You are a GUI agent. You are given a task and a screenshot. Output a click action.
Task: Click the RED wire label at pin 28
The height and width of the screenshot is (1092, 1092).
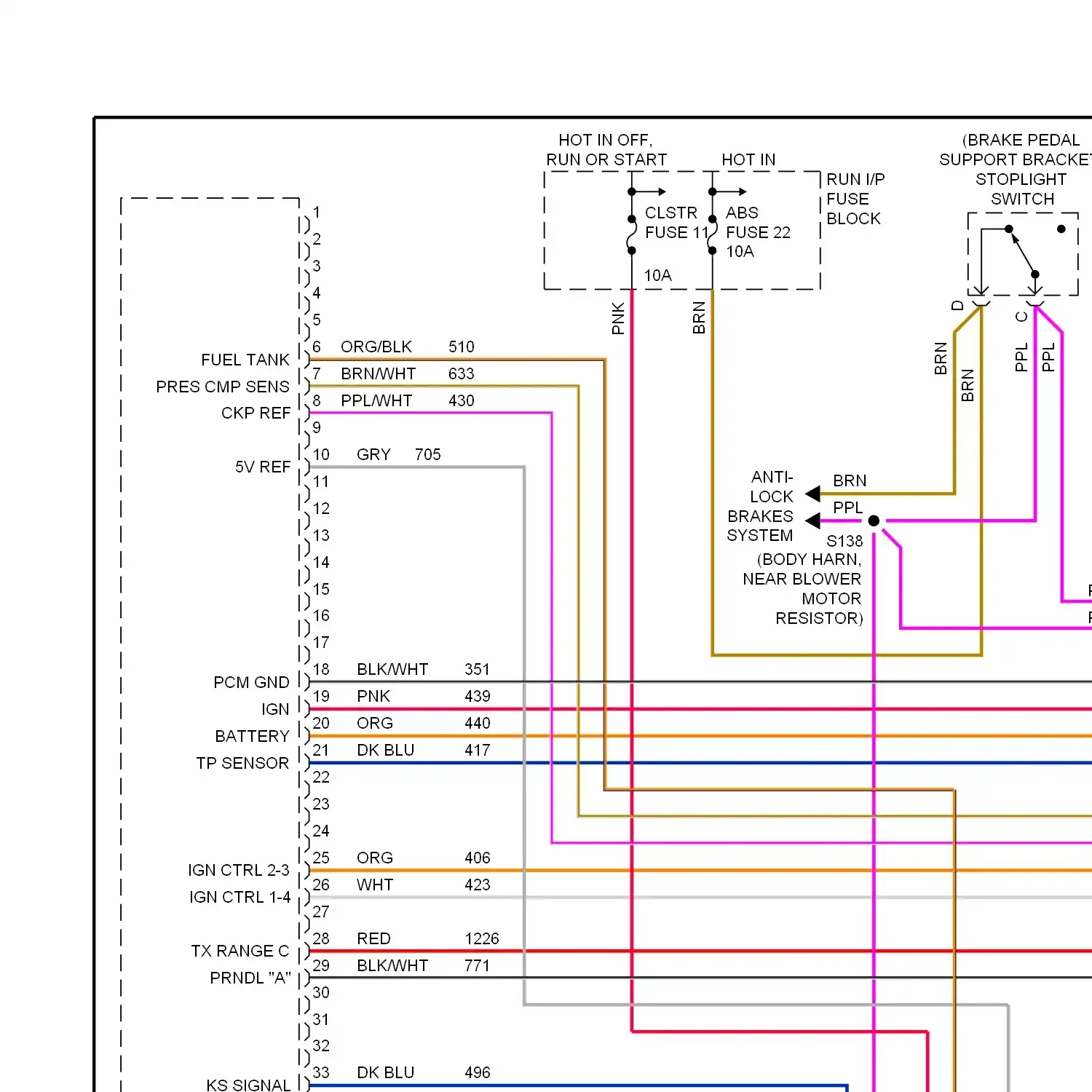[x=373, y=938]
